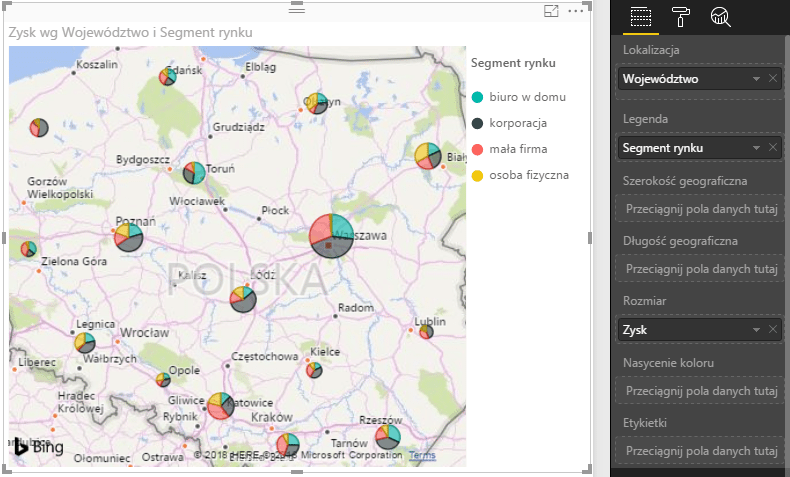Open the Analytics magnifier tab
Screen dimensions: 790x477
(720, 16)
